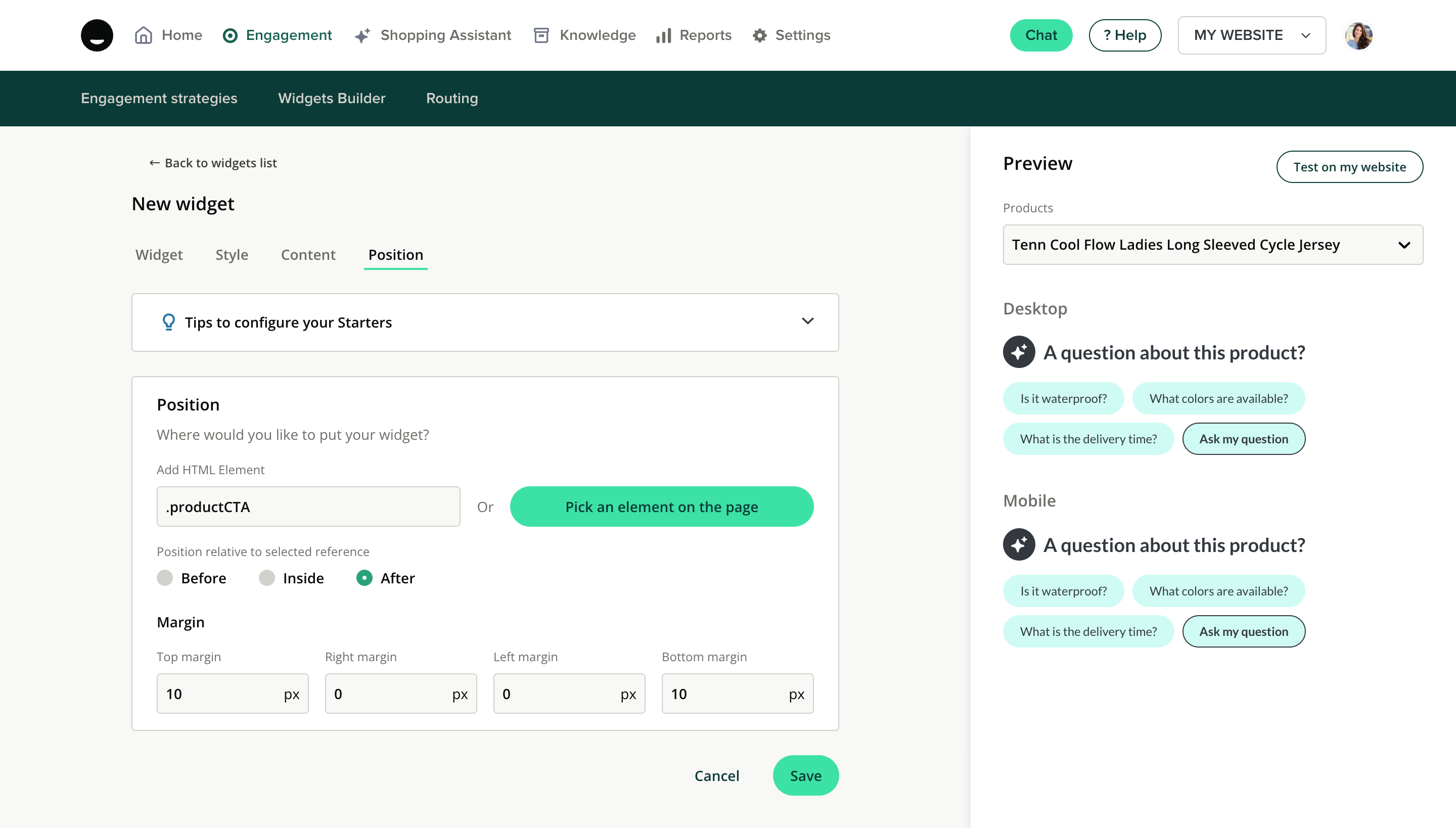The width and height of the screenshot is (1456, 828).
Task: Select the Inside position radio button
Action: click(266, 578)
